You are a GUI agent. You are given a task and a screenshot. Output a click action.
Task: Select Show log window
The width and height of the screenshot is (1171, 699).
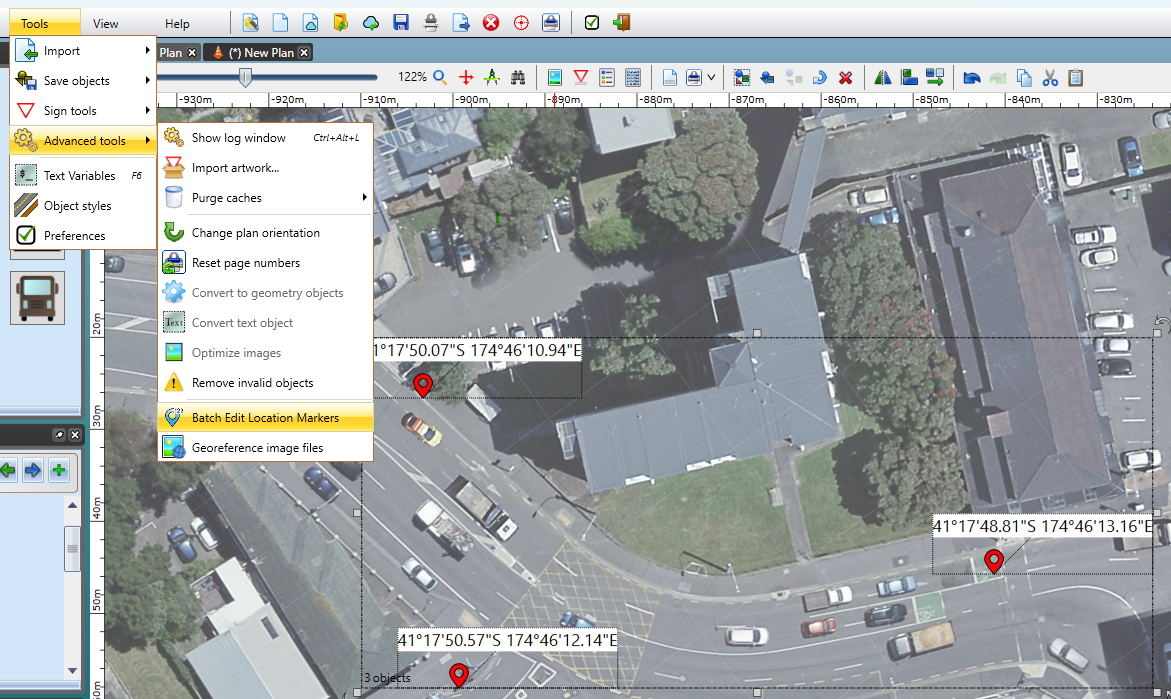(265, 137)
